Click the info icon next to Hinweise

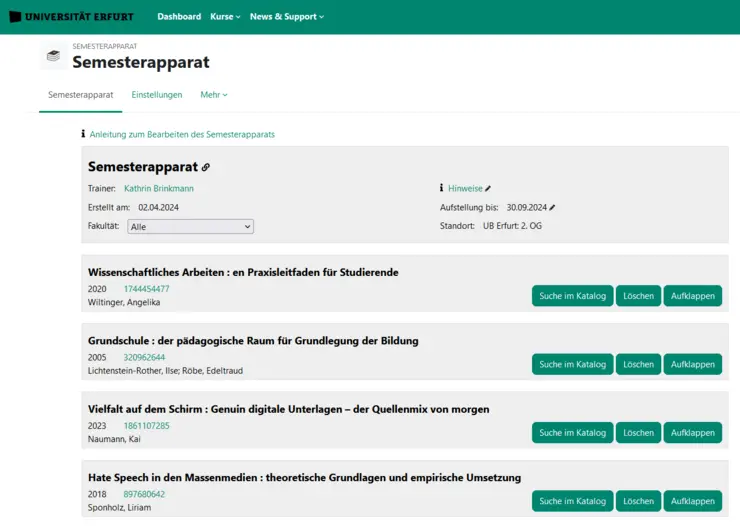tap(441, 188)
